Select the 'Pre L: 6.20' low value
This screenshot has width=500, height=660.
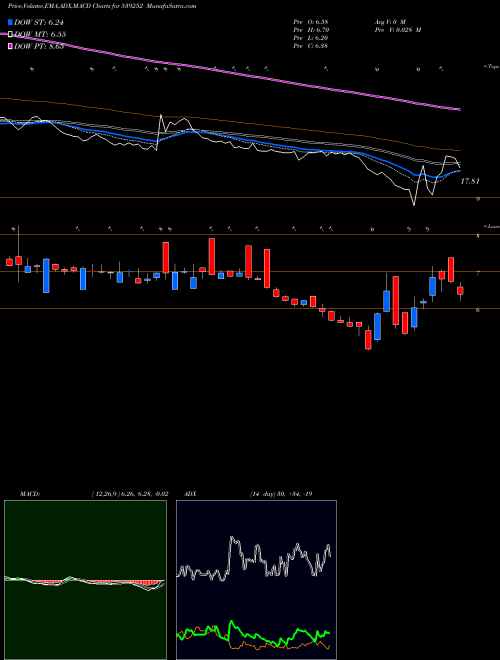[x=311, y=38]
